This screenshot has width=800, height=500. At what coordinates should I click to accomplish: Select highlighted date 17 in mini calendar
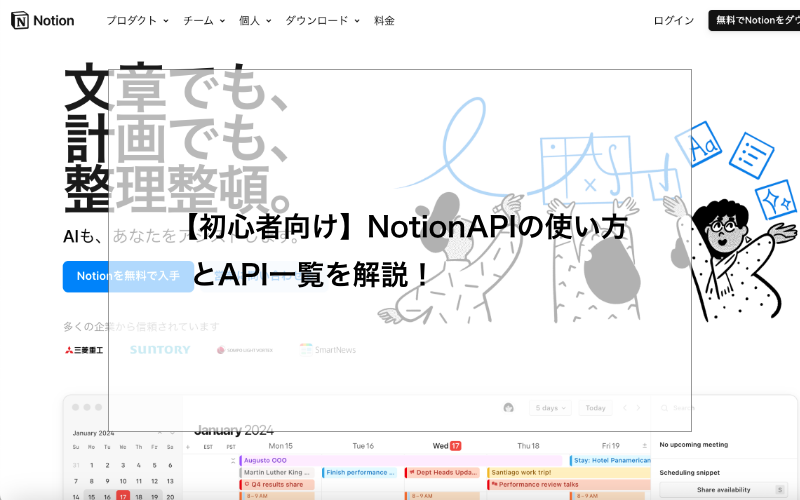123,494
